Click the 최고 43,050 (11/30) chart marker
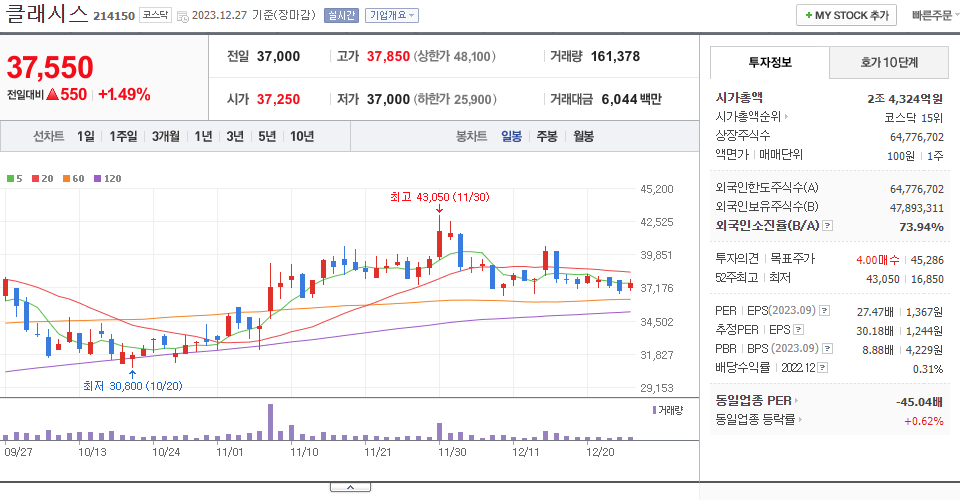 click(440, 197)
